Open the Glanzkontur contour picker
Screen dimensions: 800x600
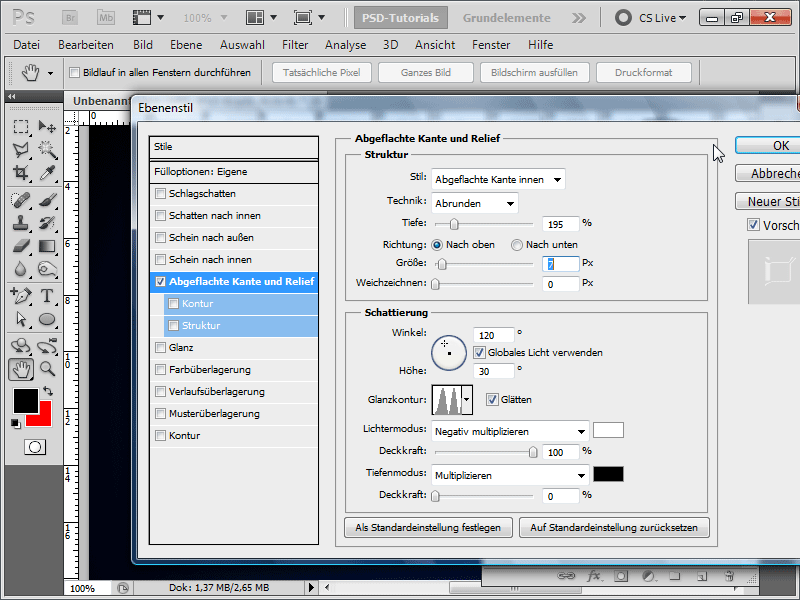tap(453, 400)
